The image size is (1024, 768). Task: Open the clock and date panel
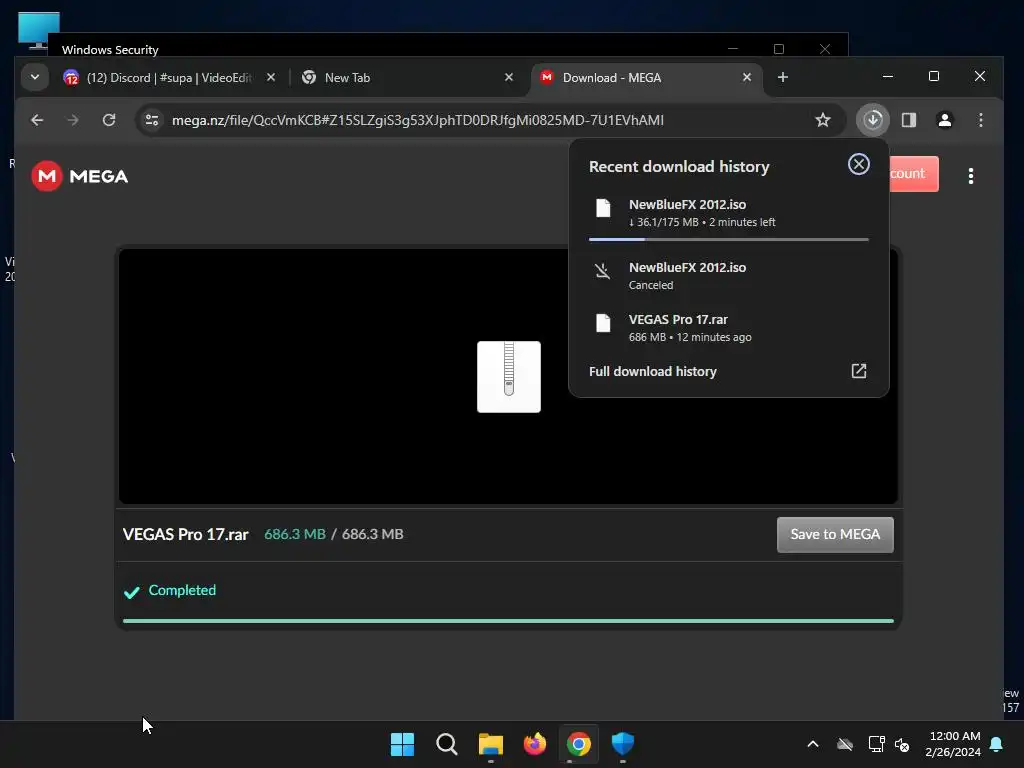pos(953,744)
